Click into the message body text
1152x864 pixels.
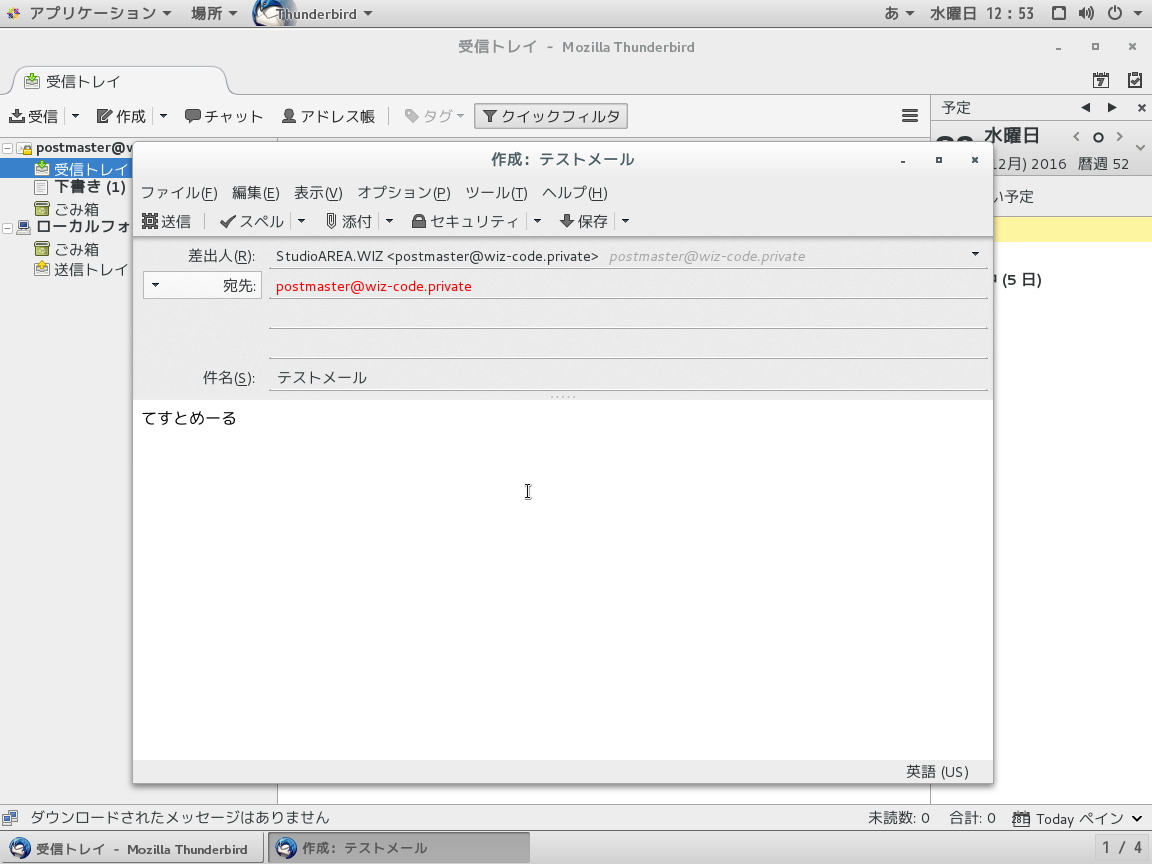(x=189, y=418)
